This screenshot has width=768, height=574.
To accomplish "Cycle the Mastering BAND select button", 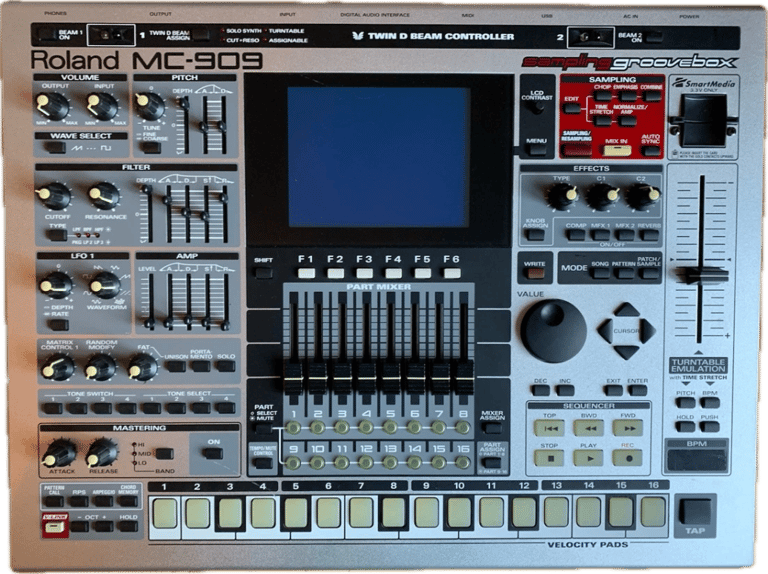I will coord(165,454).
